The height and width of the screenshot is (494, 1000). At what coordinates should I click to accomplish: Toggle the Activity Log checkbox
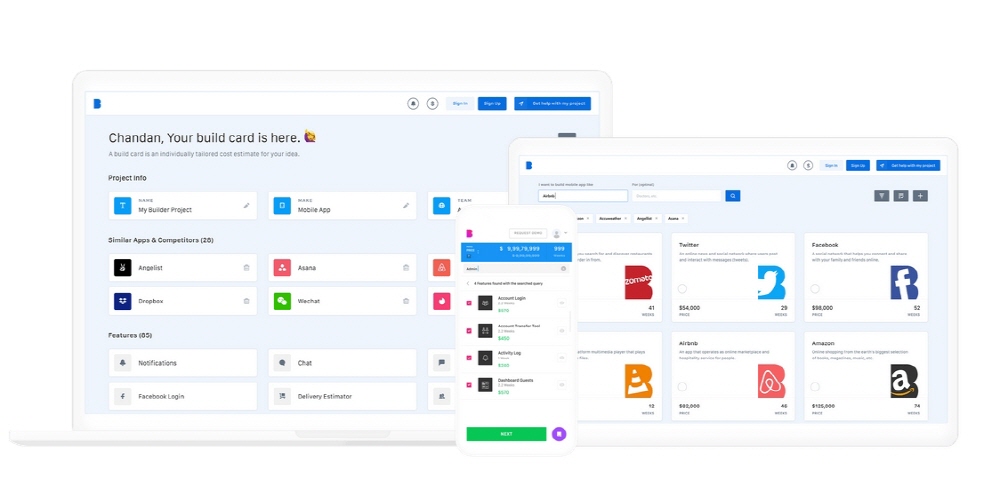[469, 358]
